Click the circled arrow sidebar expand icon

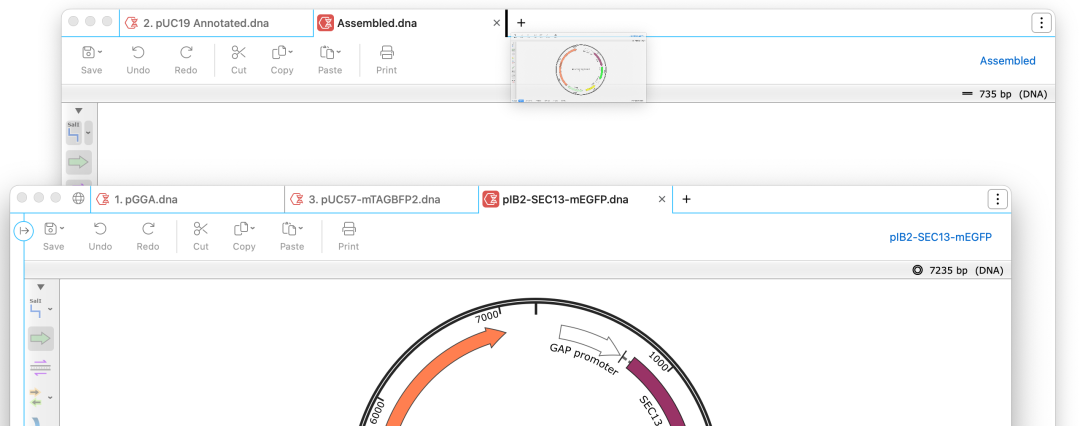click(23, 230)
